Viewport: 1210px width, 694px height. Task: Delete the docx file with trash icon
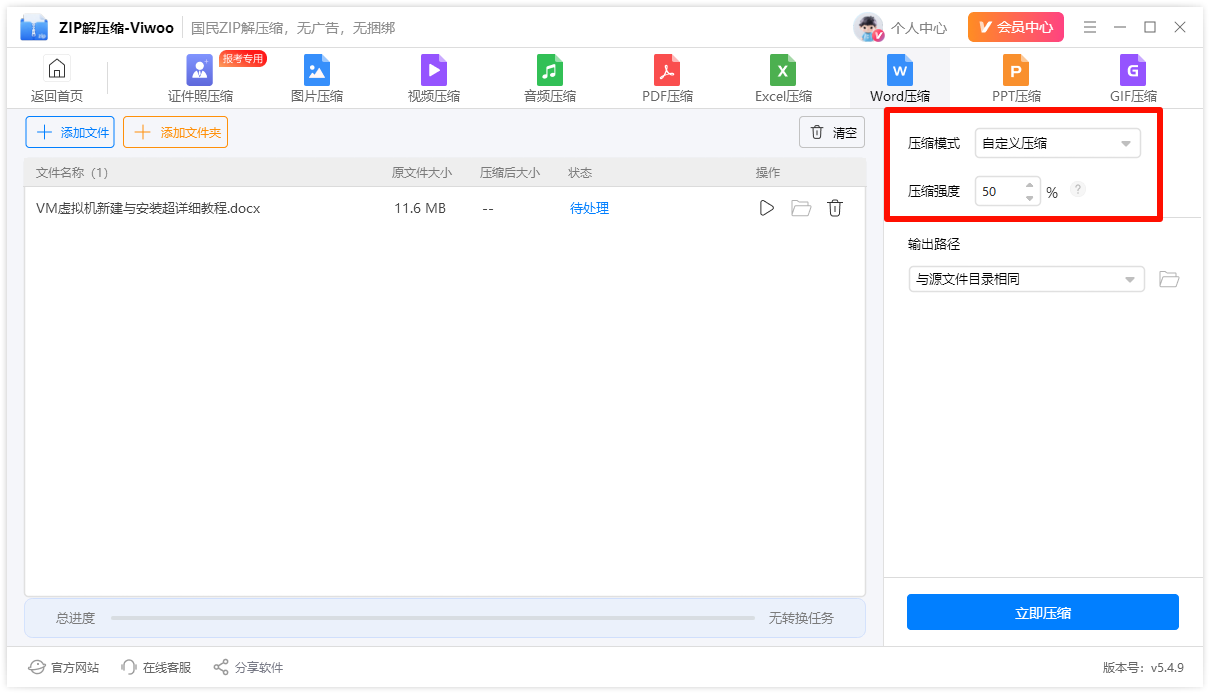click(835, 208)
